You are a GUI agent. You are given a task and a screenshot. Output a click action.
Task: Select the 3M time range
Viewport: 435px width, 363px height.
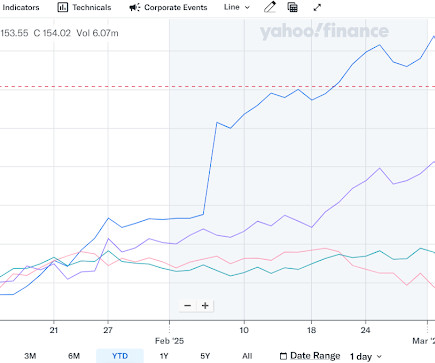30,356
